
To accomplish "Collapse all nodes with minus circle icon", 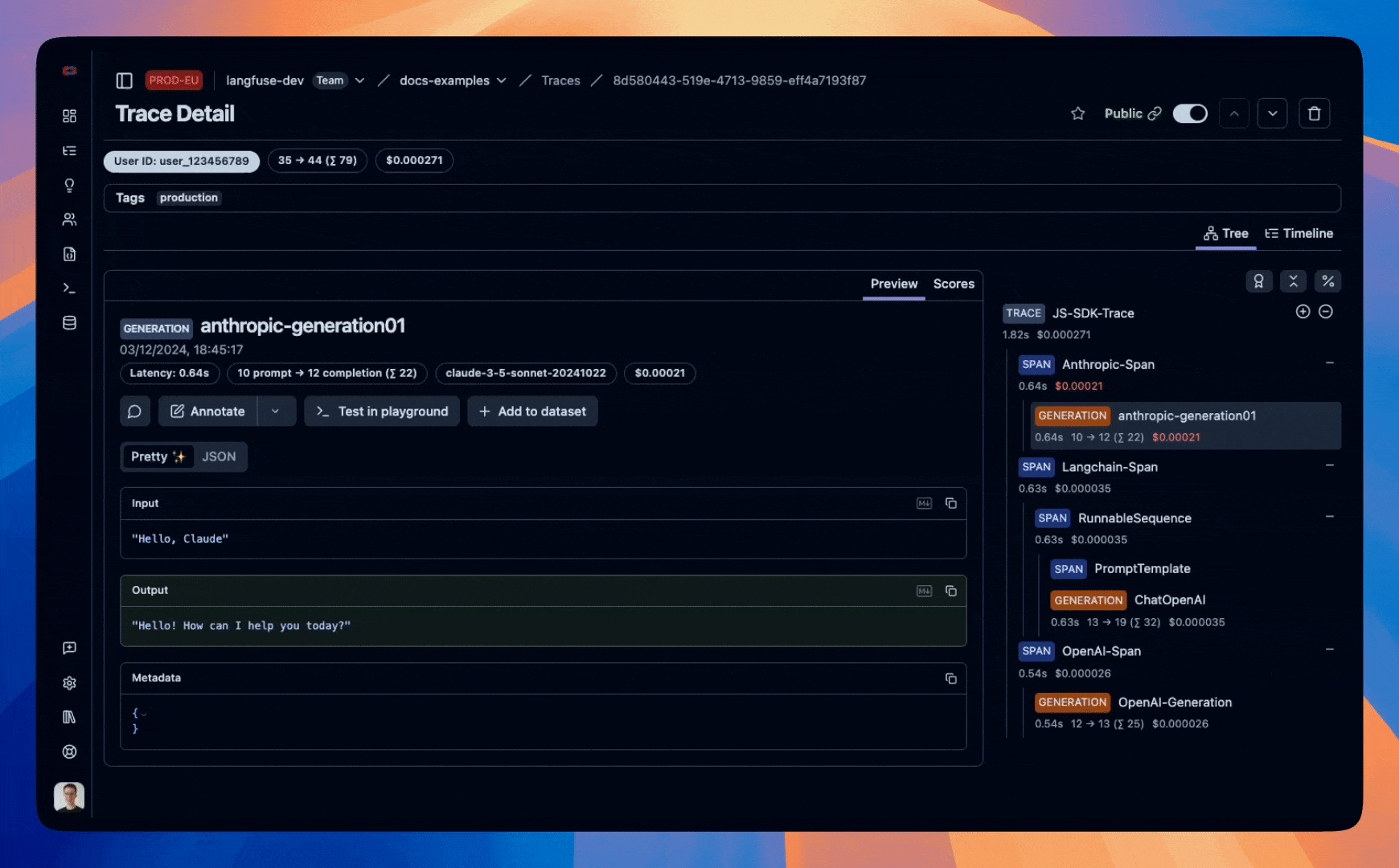I will click(1326, 312).
